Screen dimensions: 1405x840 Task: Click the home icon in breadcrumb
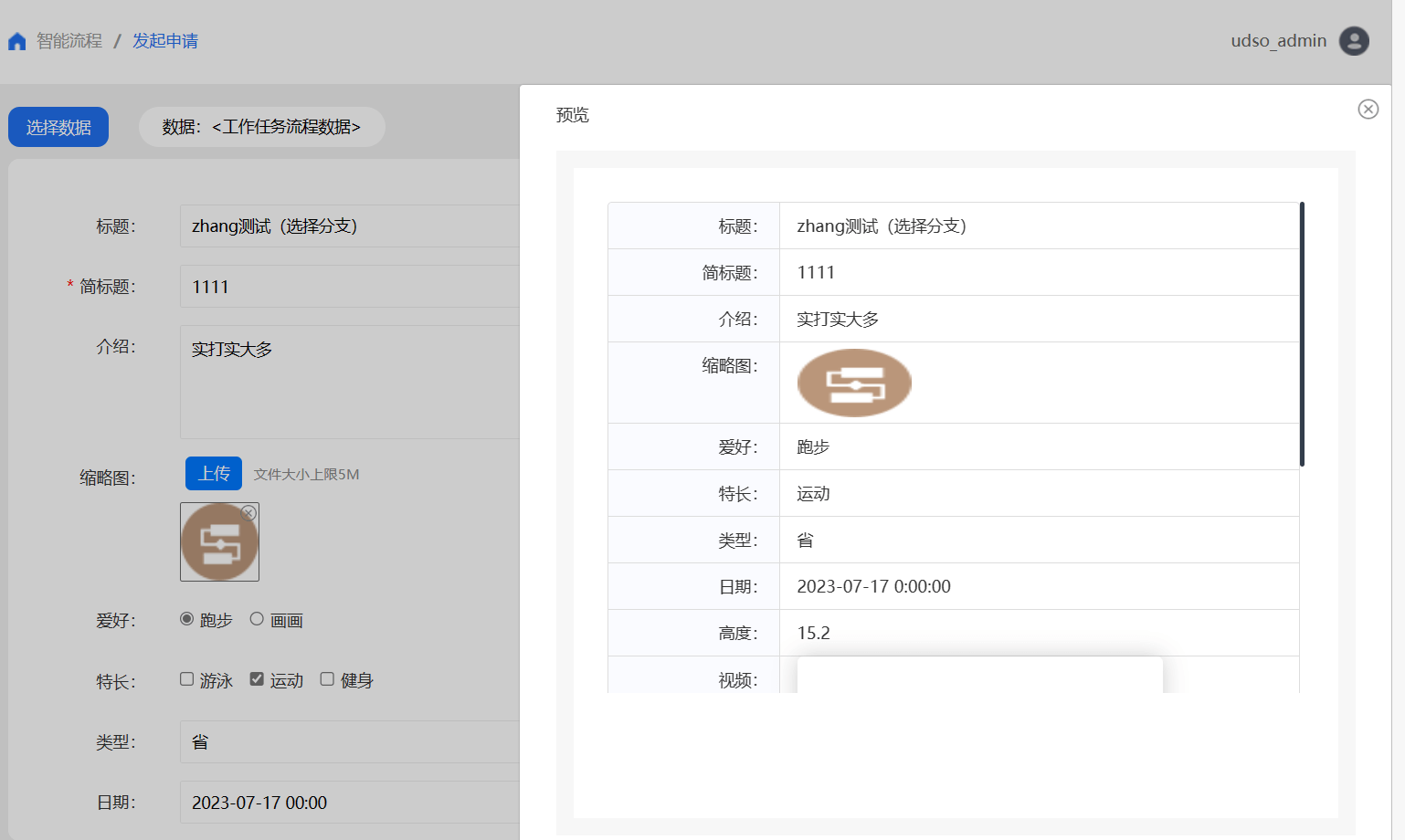tap(16, 41)
